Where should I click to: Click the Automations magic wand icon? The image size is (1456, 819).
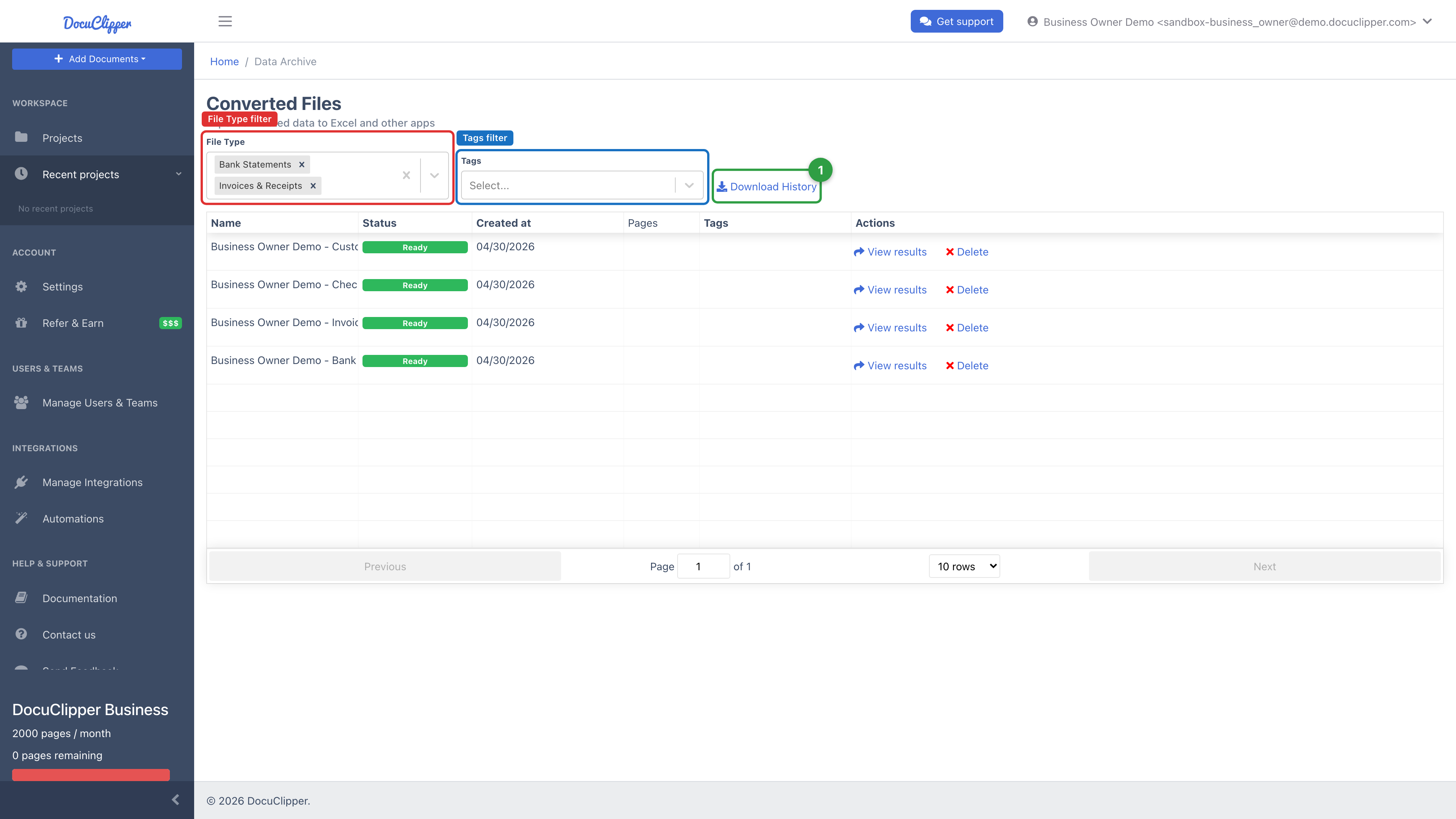22,518
